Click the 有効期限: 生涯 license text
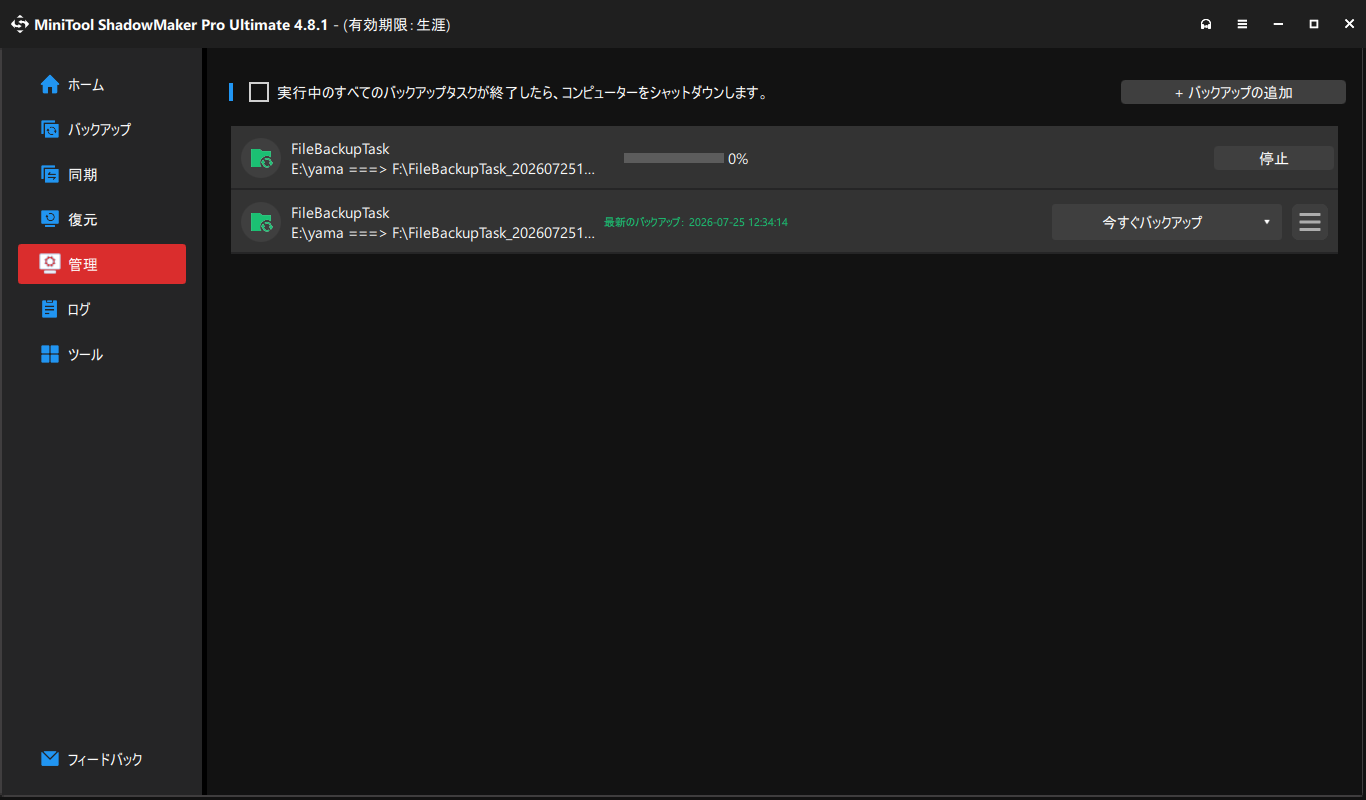This screenshot has width=1366, height=800. pyautogui.click(x=397, y=24)
